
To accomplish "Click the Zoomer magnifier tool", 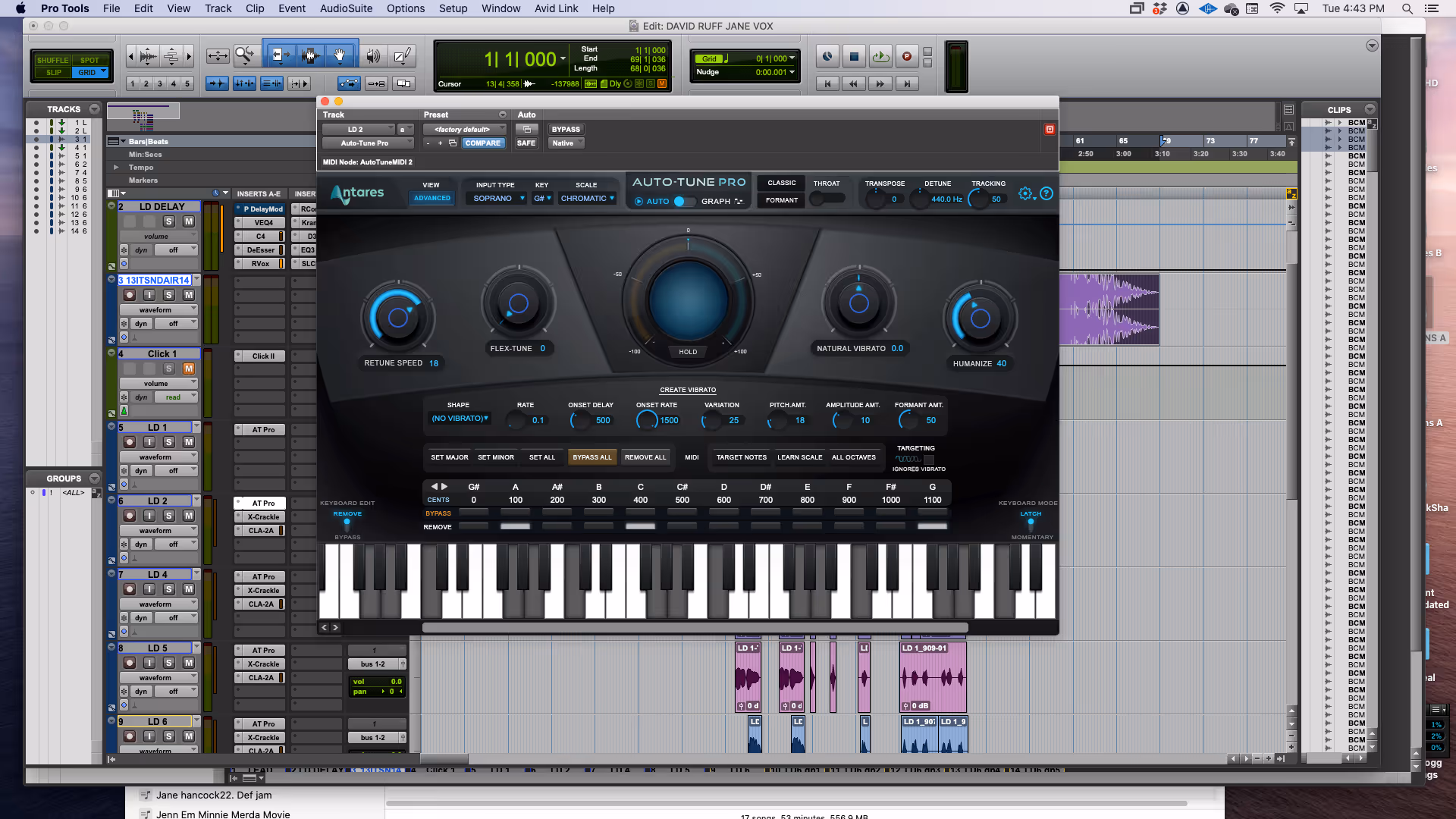I will coord(245,55).
